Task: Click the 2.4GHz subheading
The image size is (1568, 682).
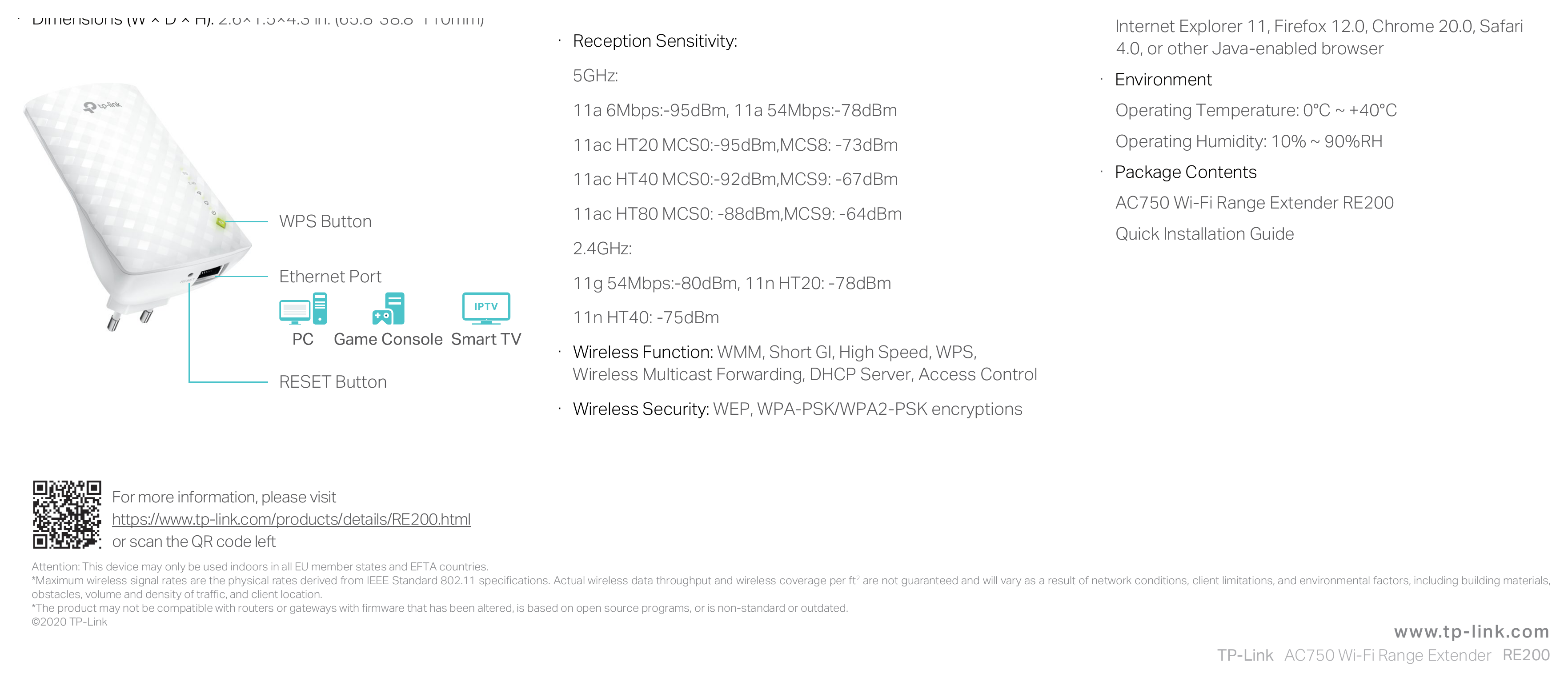Action: 602,249
